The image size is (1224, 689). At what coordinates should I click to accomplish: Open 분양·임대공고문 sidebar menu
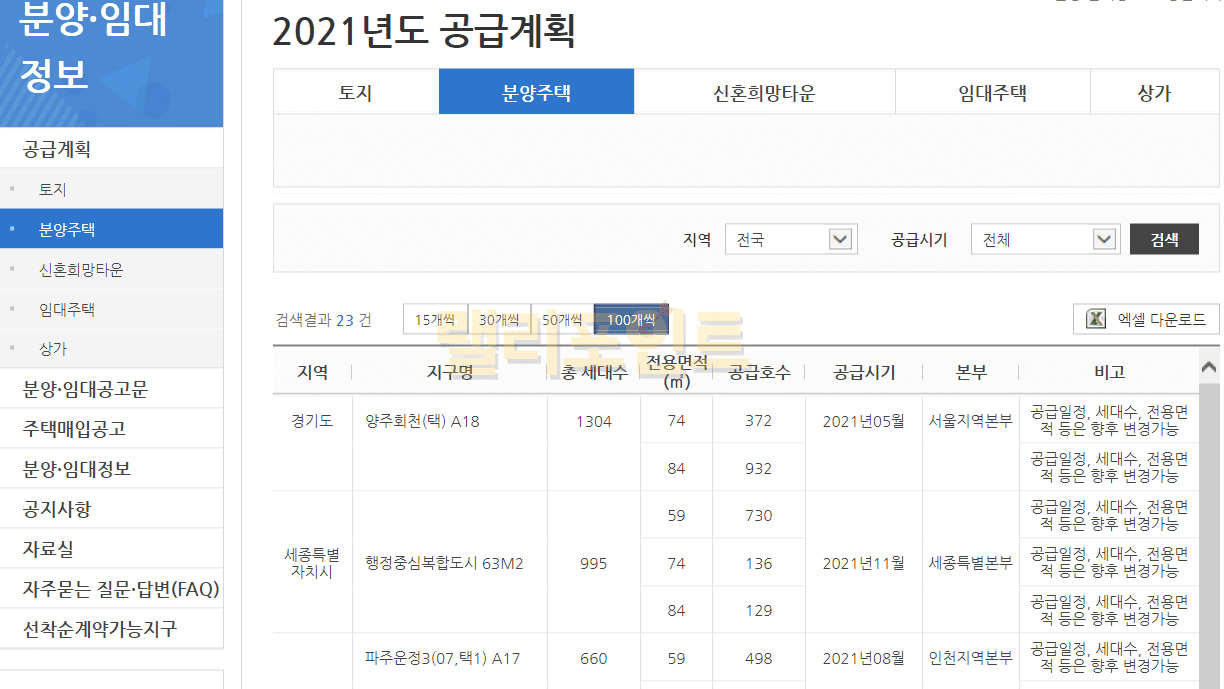pyautogui.click(x=111, y=389)
